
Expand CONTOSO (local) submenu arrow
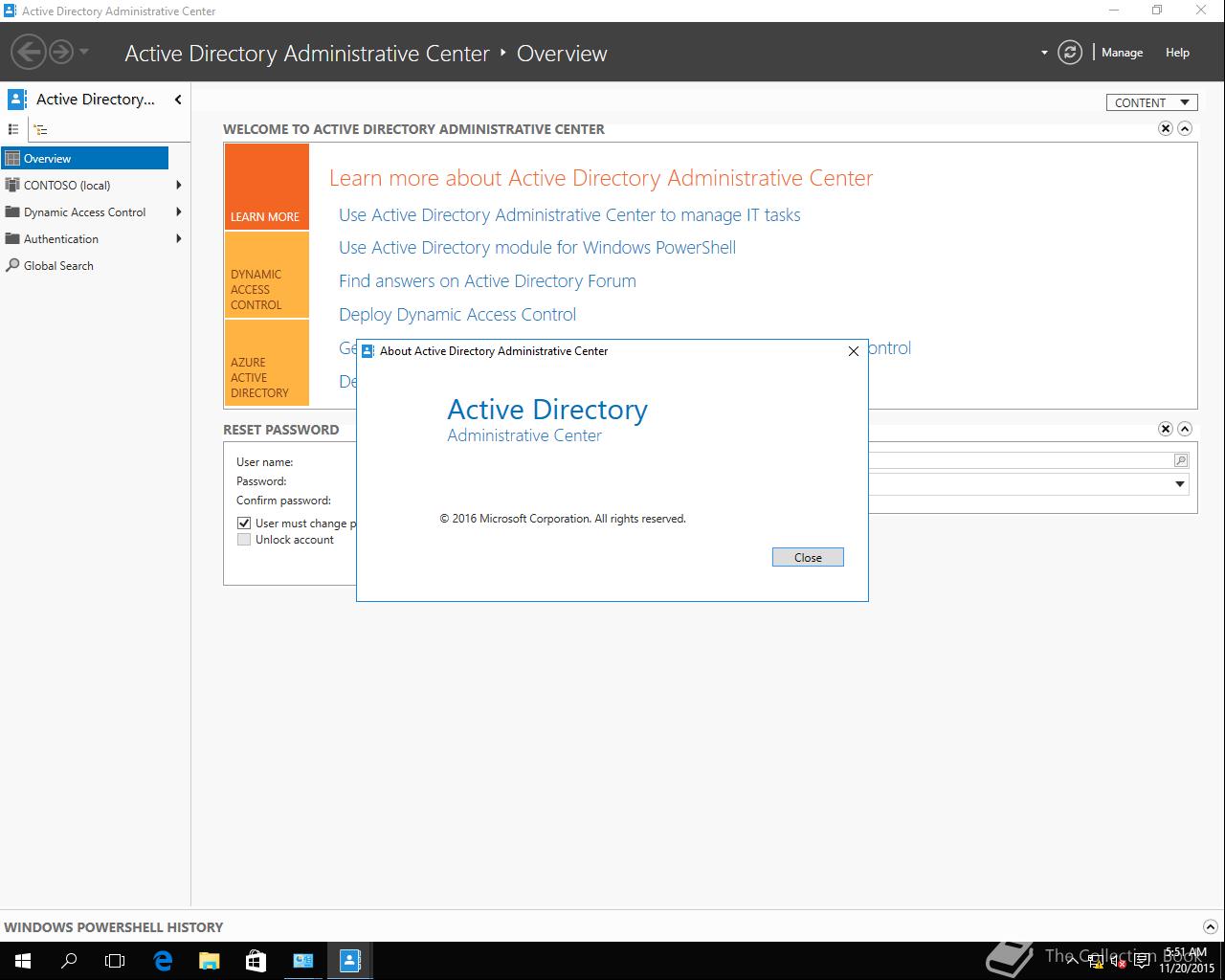(179, 186)
